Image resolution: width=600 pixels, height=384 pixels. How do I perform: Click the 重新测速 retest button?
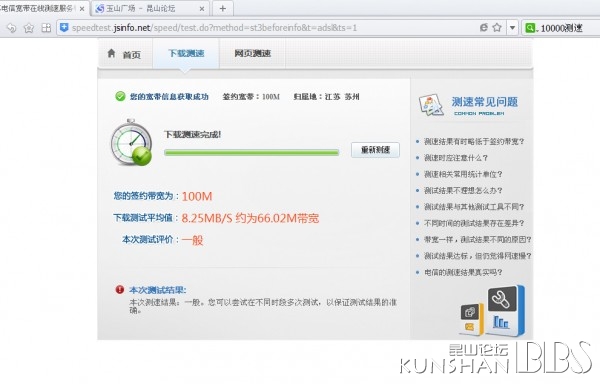(375, 150)
